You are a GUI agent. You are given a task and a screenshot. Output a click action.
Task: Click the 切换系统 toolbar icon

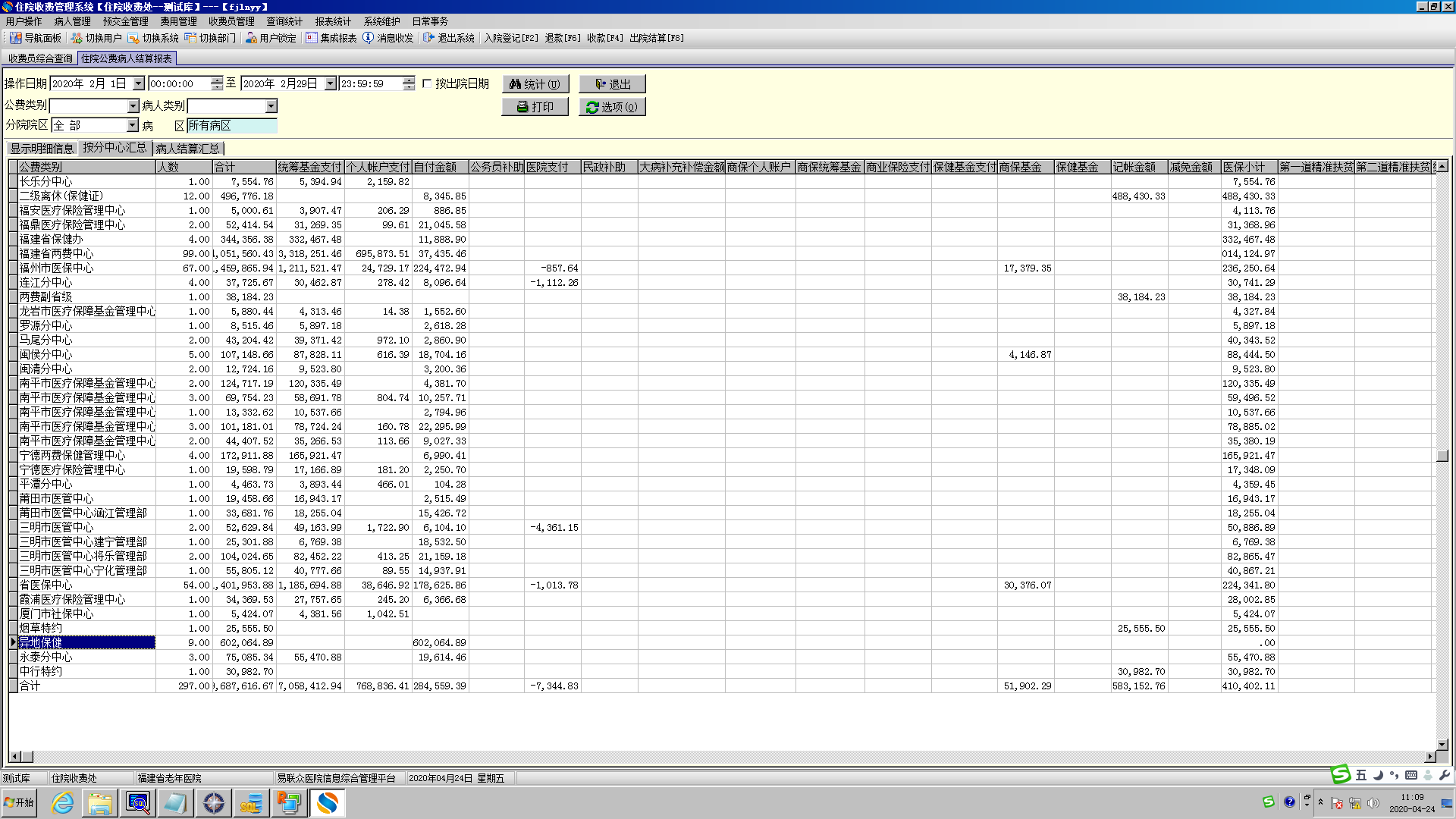pyautogui.click(x=133, y=38)
